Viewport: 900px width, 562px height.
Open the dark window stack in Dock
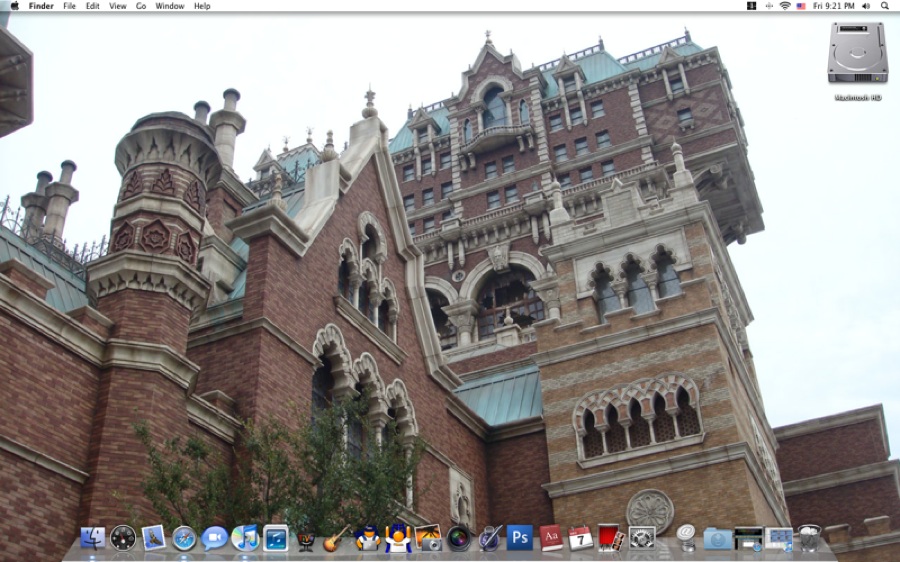(x=748, y=538)
